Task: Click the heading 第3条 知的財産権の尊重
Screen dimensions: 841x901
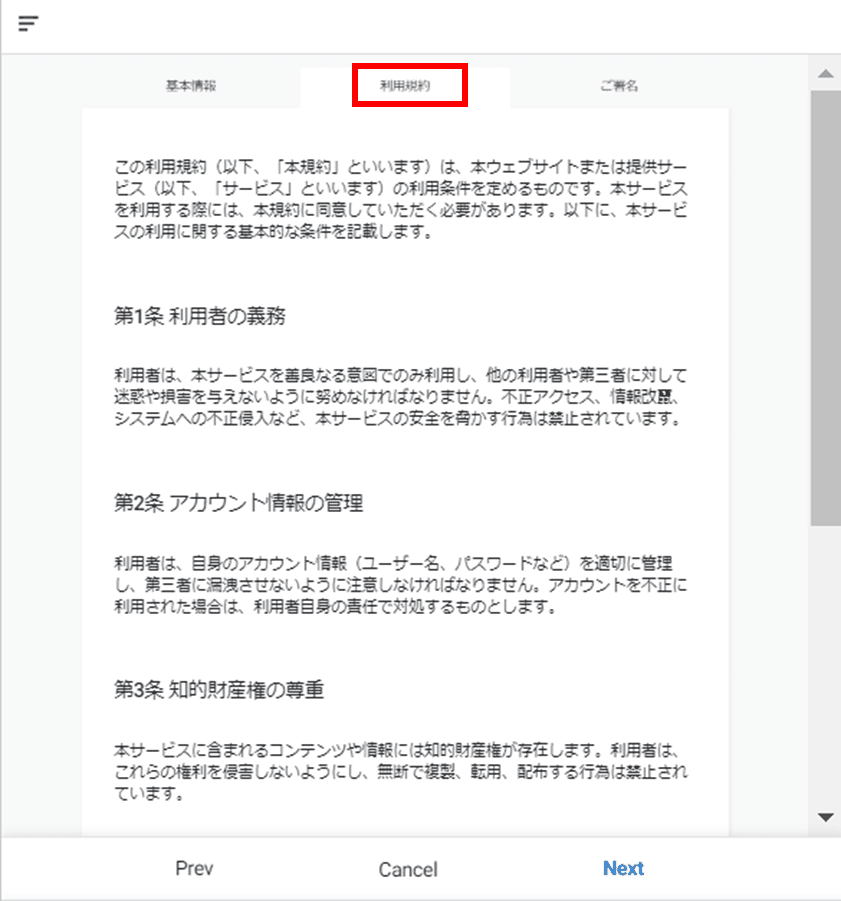Action: click(219, 690)
